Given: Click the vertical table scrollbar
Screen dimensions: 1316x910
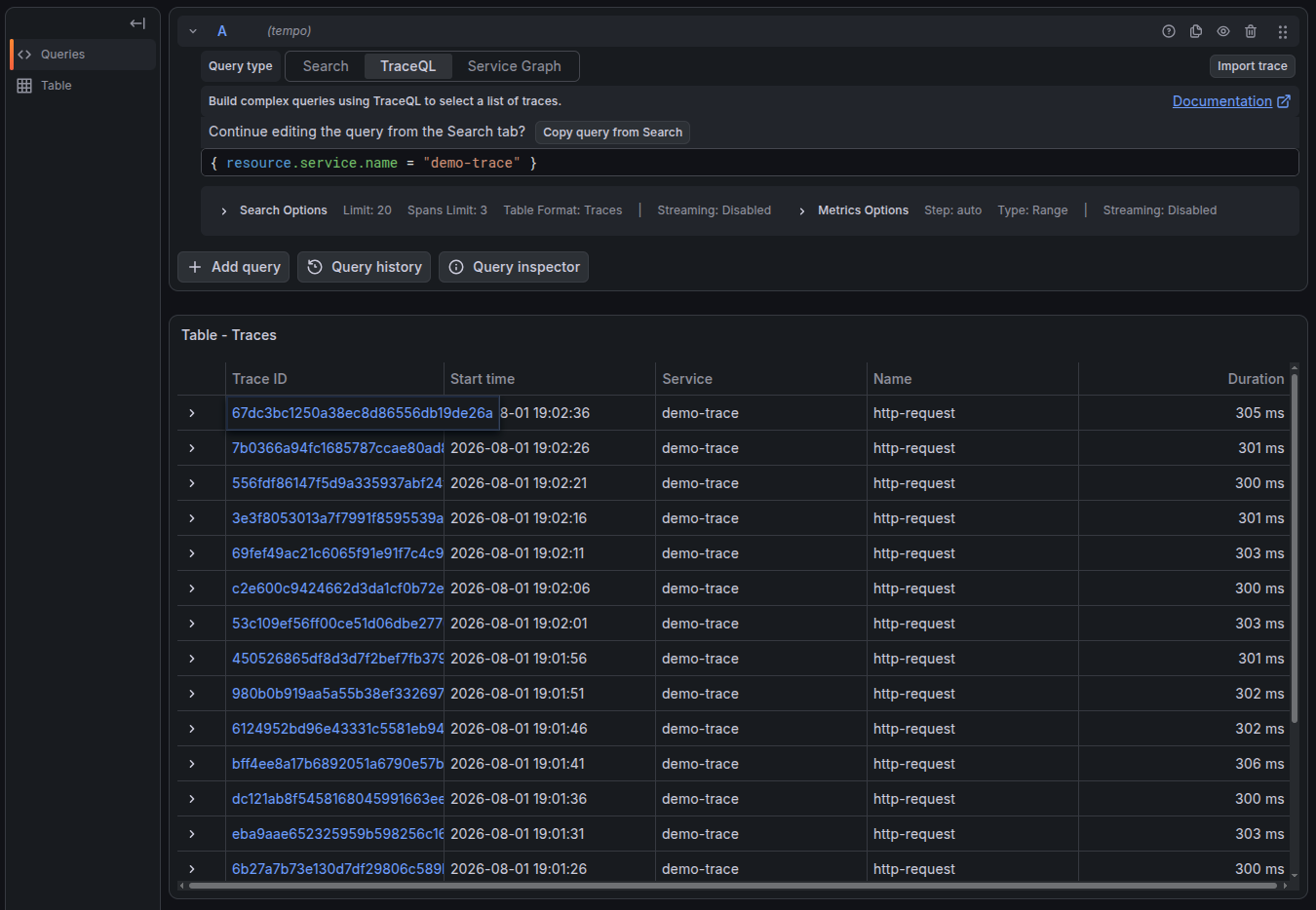Looking at the screenshot, I should pyautogui.click(x=1295, y=548).
